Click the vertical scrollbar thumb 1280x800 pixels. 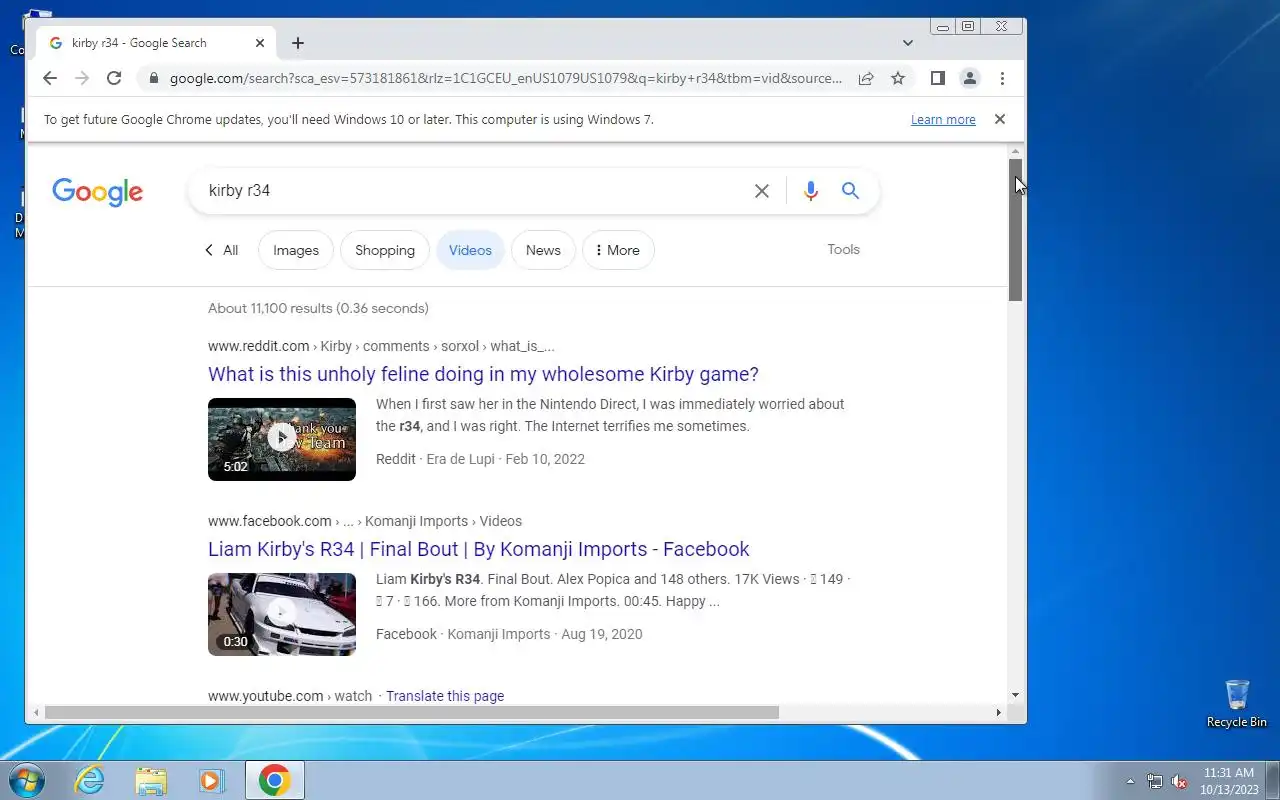point(1015,230)
